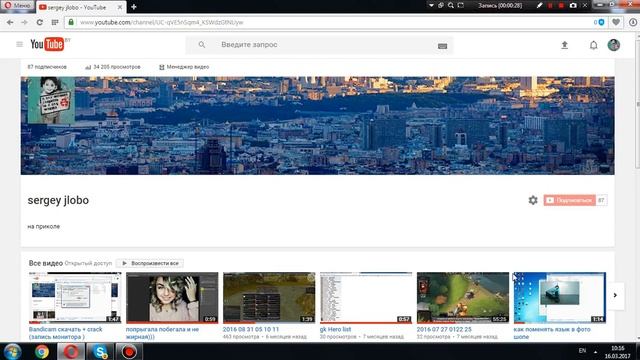Image resolution: width=640 pixels, height=360 pixels.
Task: Open Bandicam recorder on the taskbar
Action: pyautogui.click(x=129, y=352)
